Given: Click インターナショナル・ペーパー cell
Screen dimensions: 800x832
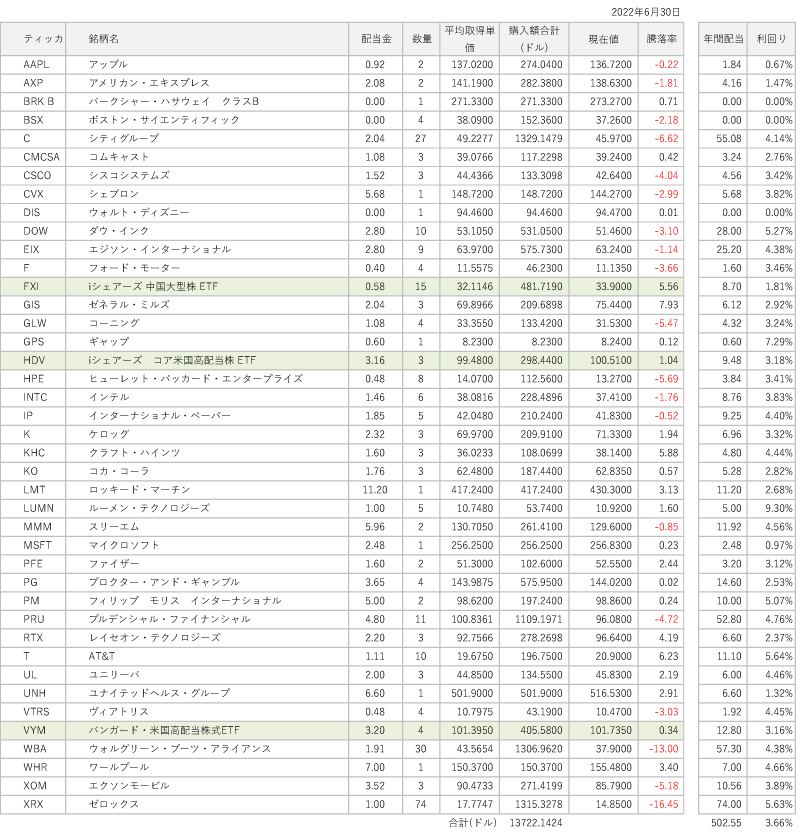Looking at the screenshot, I should tap(207, 416).
